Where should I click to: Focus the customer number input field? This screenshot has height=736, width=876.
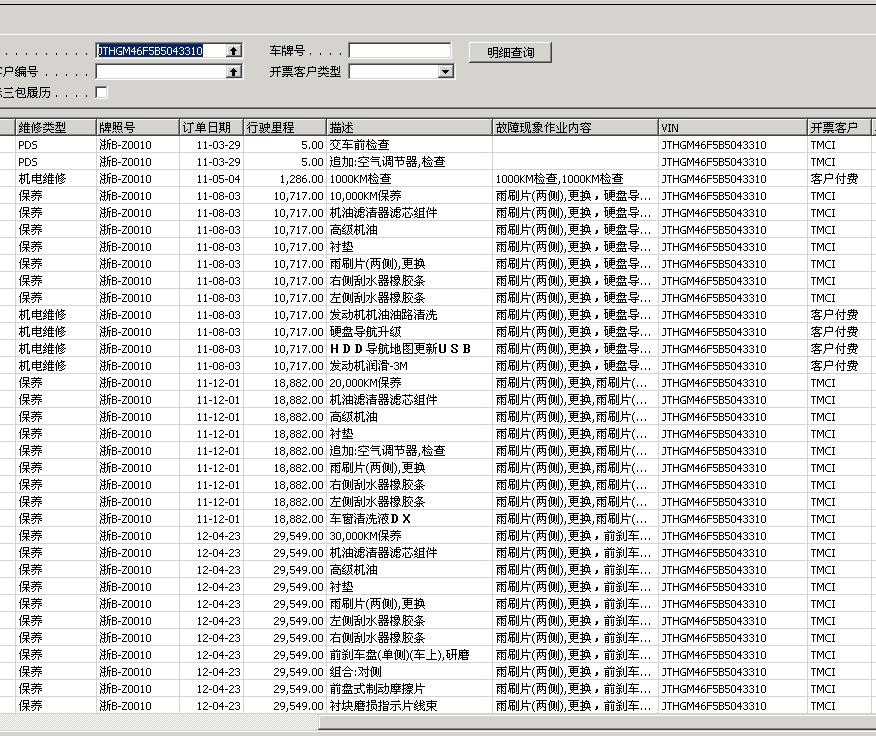click(x=161, y=72)
